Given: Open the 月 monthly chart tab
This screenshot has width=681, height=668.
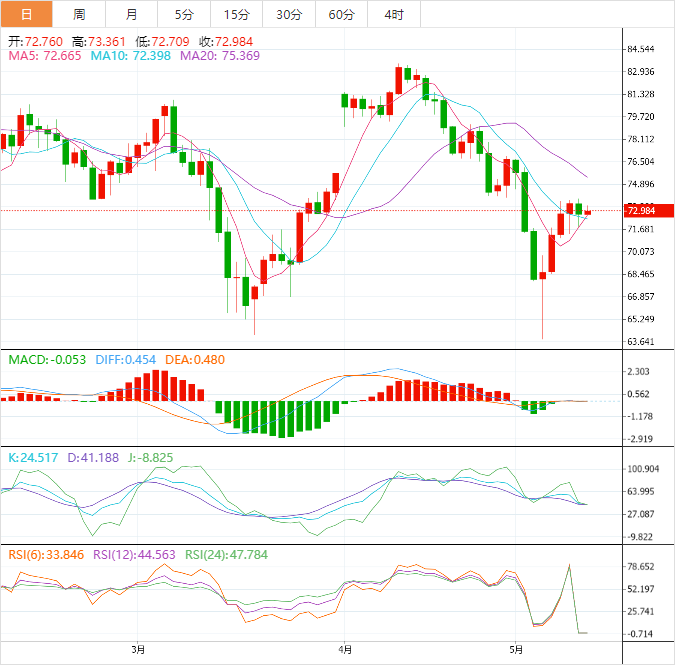Looking at the screenshot, I should (132, 14).
